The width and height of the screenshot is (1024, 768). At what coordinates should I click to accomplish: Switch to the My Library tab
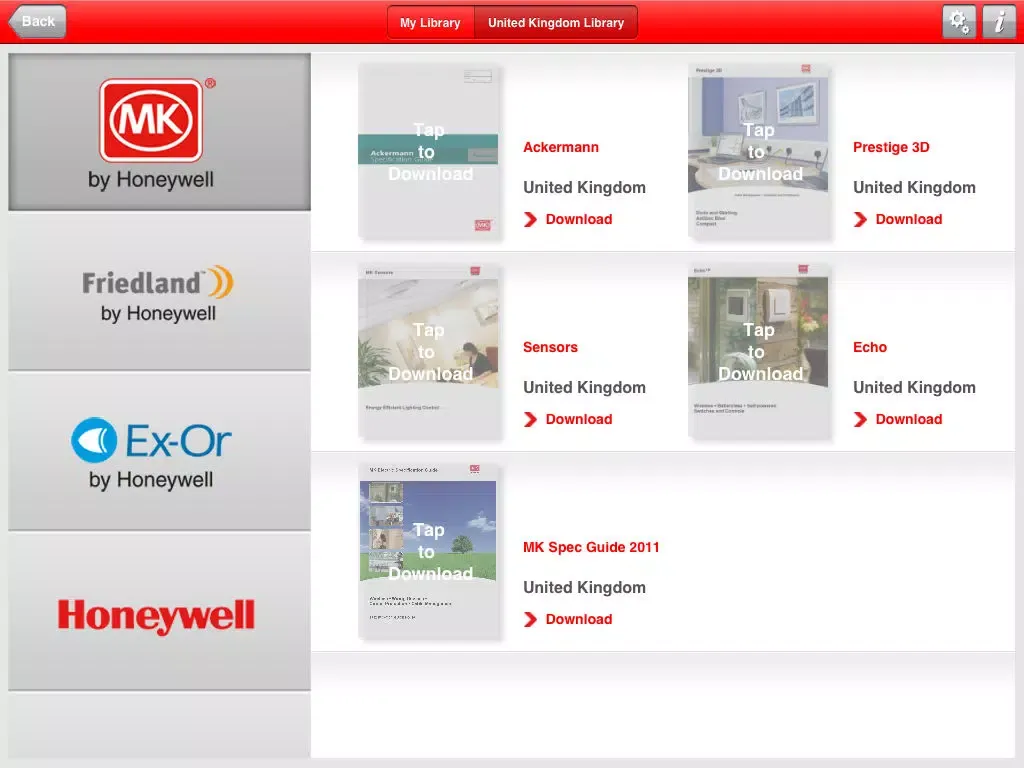(x=430, y=23)
